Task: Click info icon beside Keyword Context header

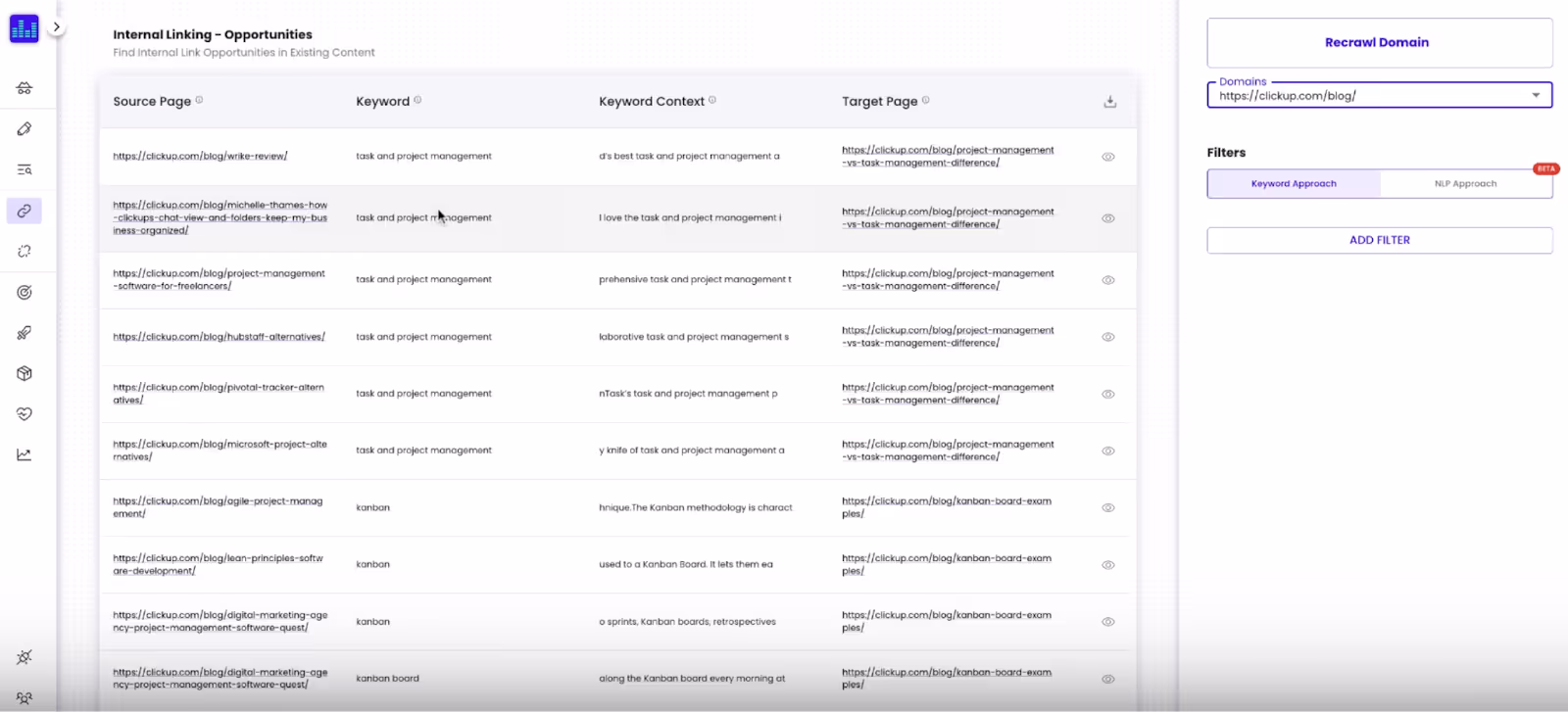Action: [x=712, y=100]
